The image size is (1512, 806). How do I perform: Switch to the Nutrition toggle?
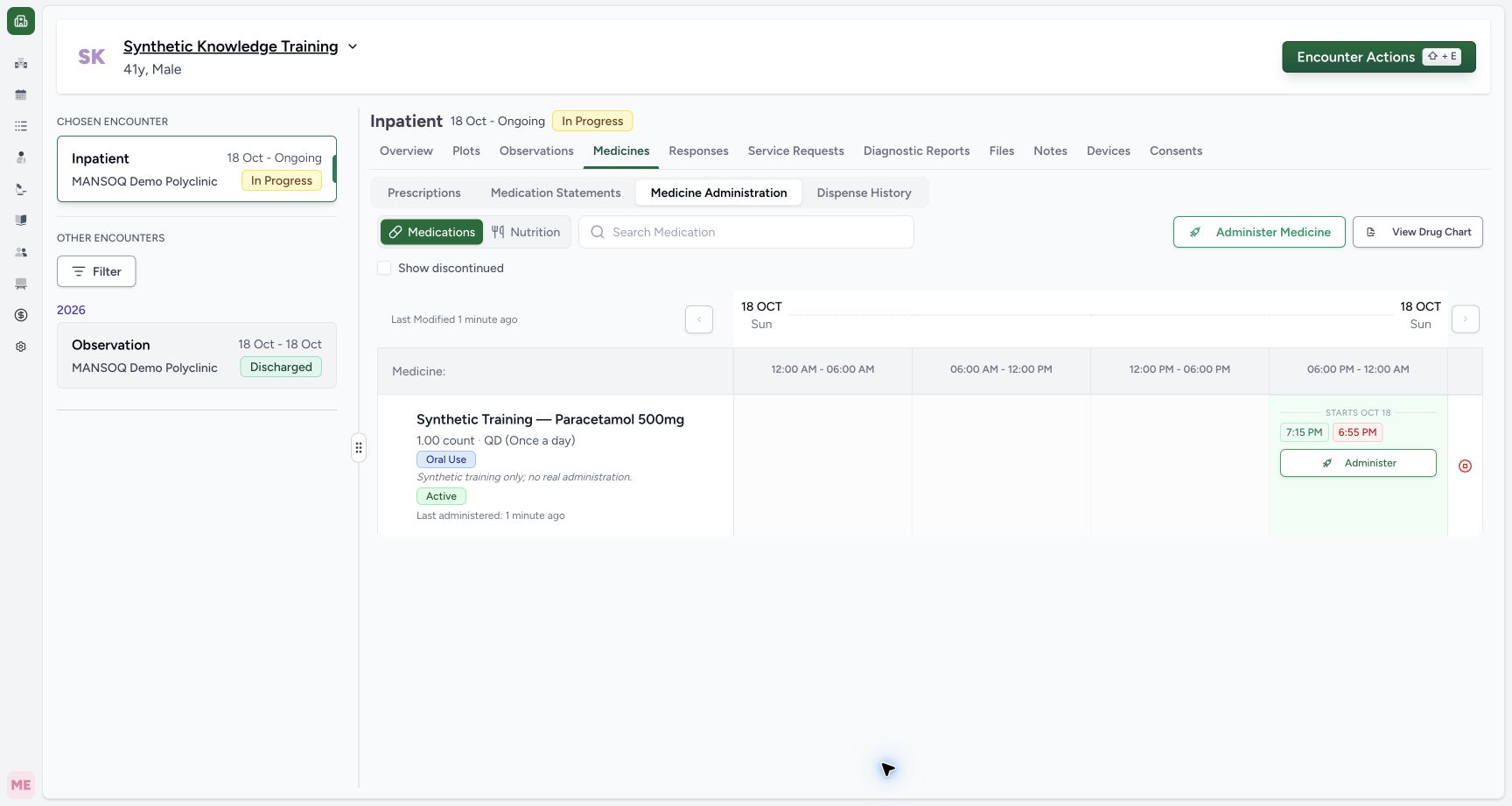click(x=526, y=232)
